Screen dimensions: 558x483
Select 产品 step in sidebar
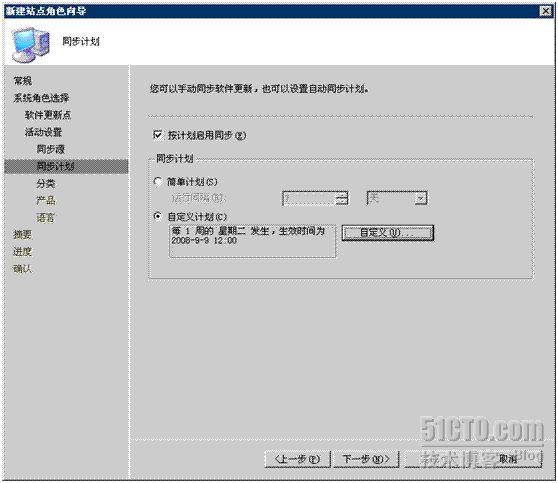(x=46, y=200)
